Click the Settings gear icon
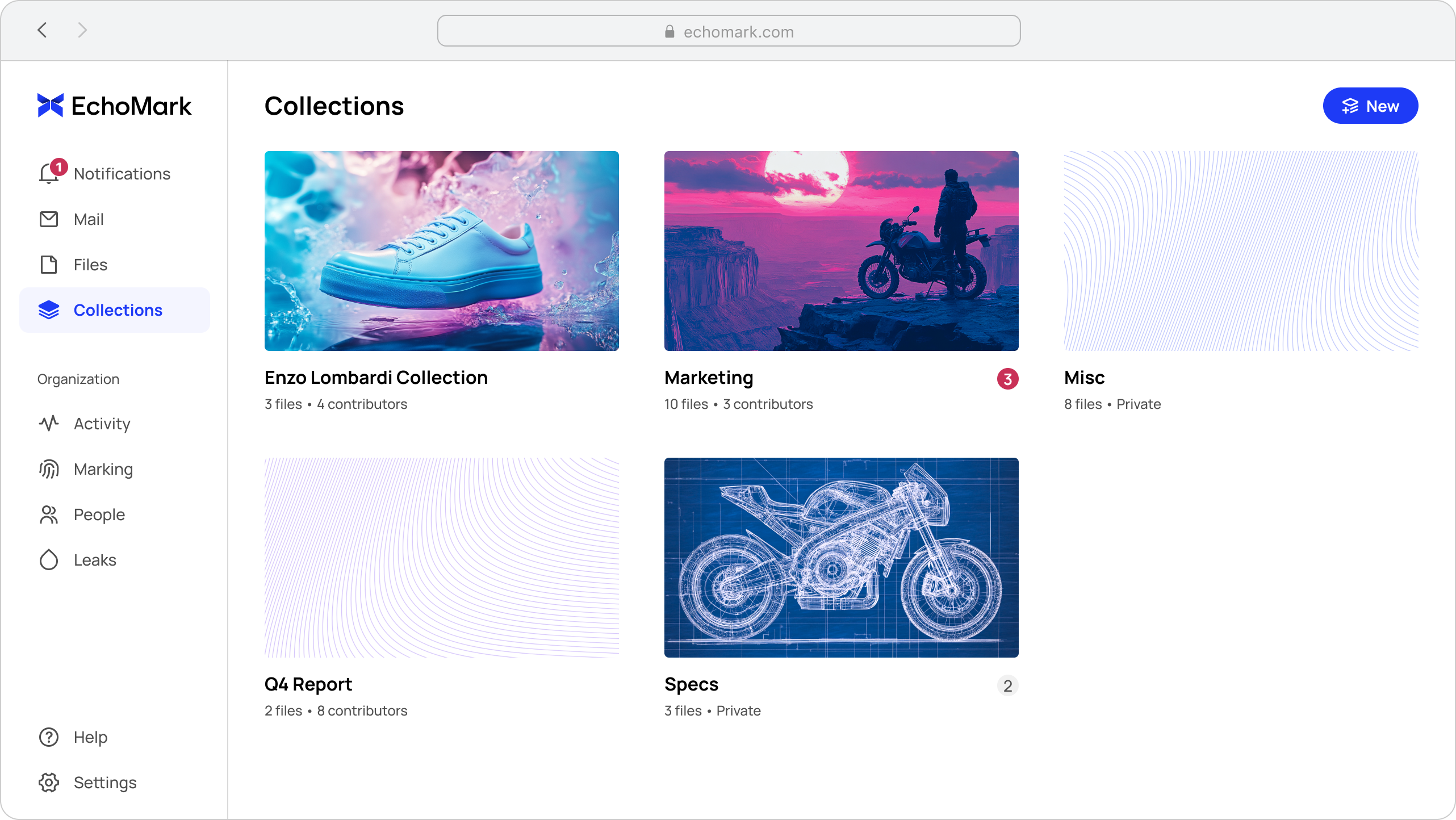The width and height of the screenshot is (1456, 820). click(x=49, y=783)
